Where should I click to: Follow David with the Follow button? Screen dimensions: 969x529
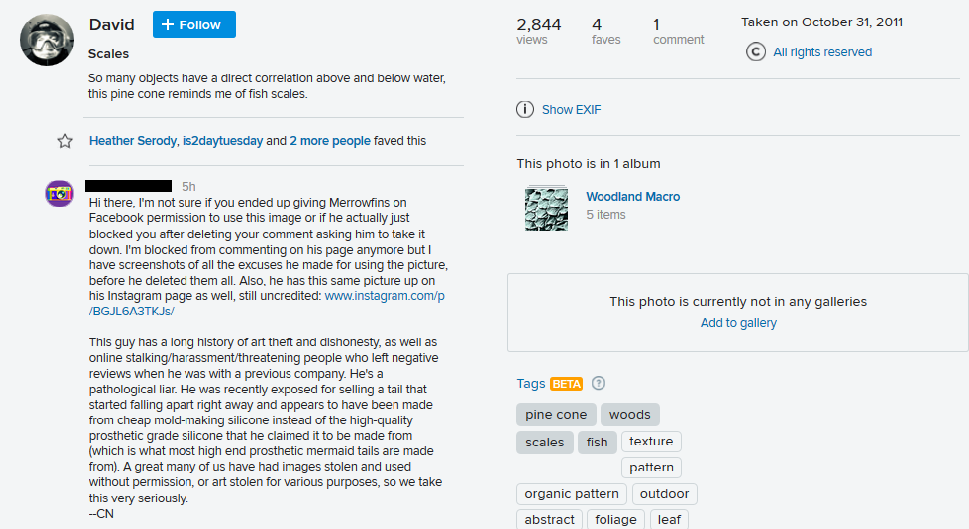point(194,25)
